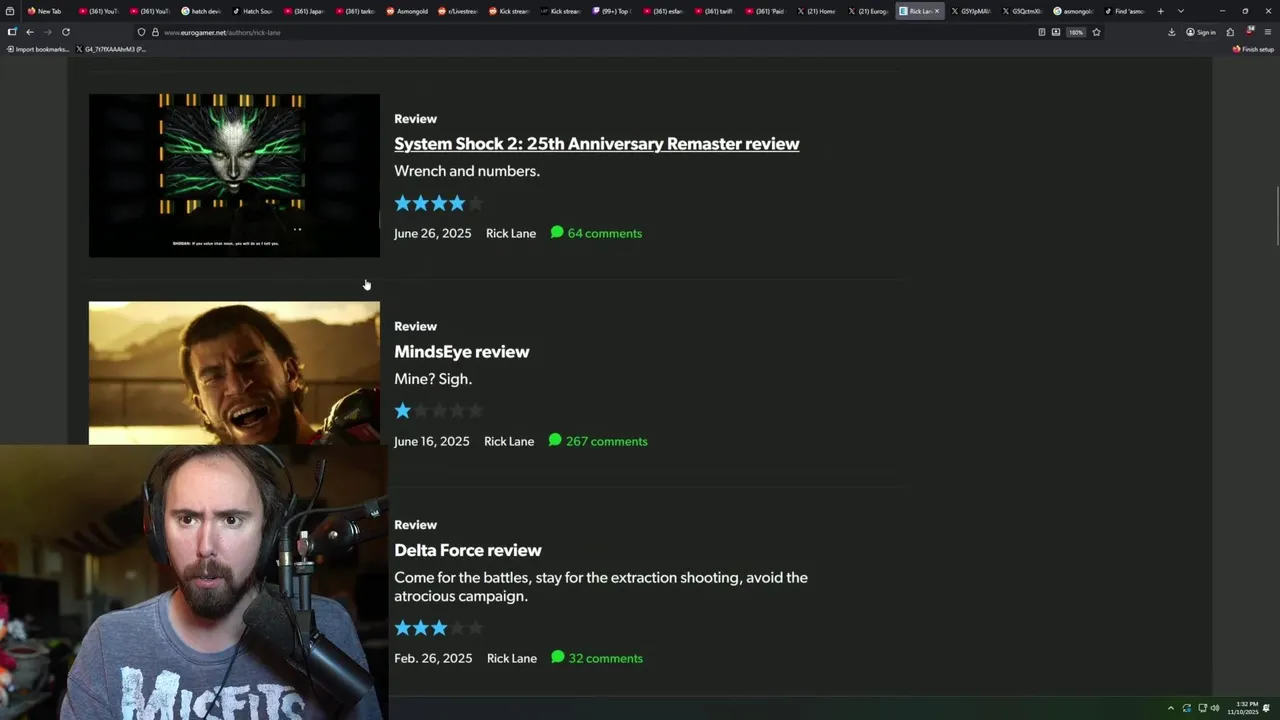Click the System Shock 2 star rating

pos(439,203)
